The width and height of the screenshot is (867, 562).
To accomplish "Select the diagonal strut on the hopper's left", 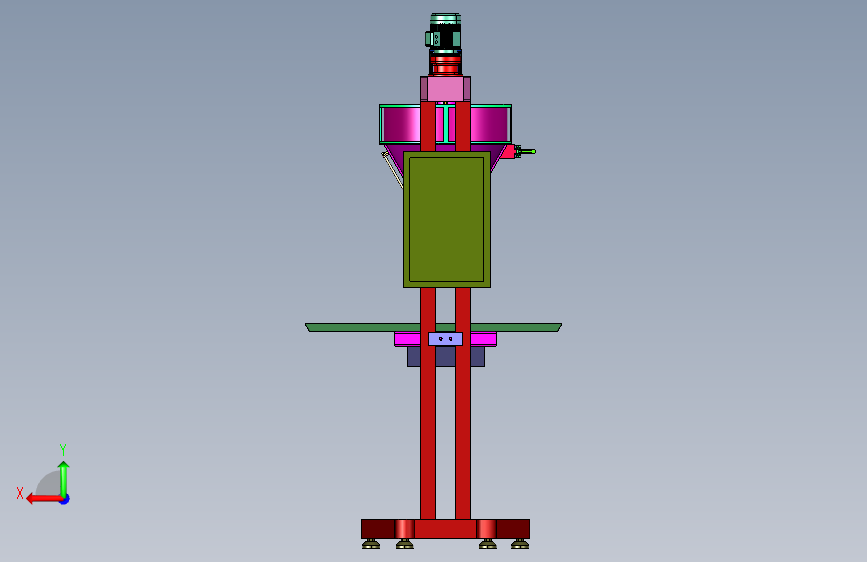I will tap(393, 170).
